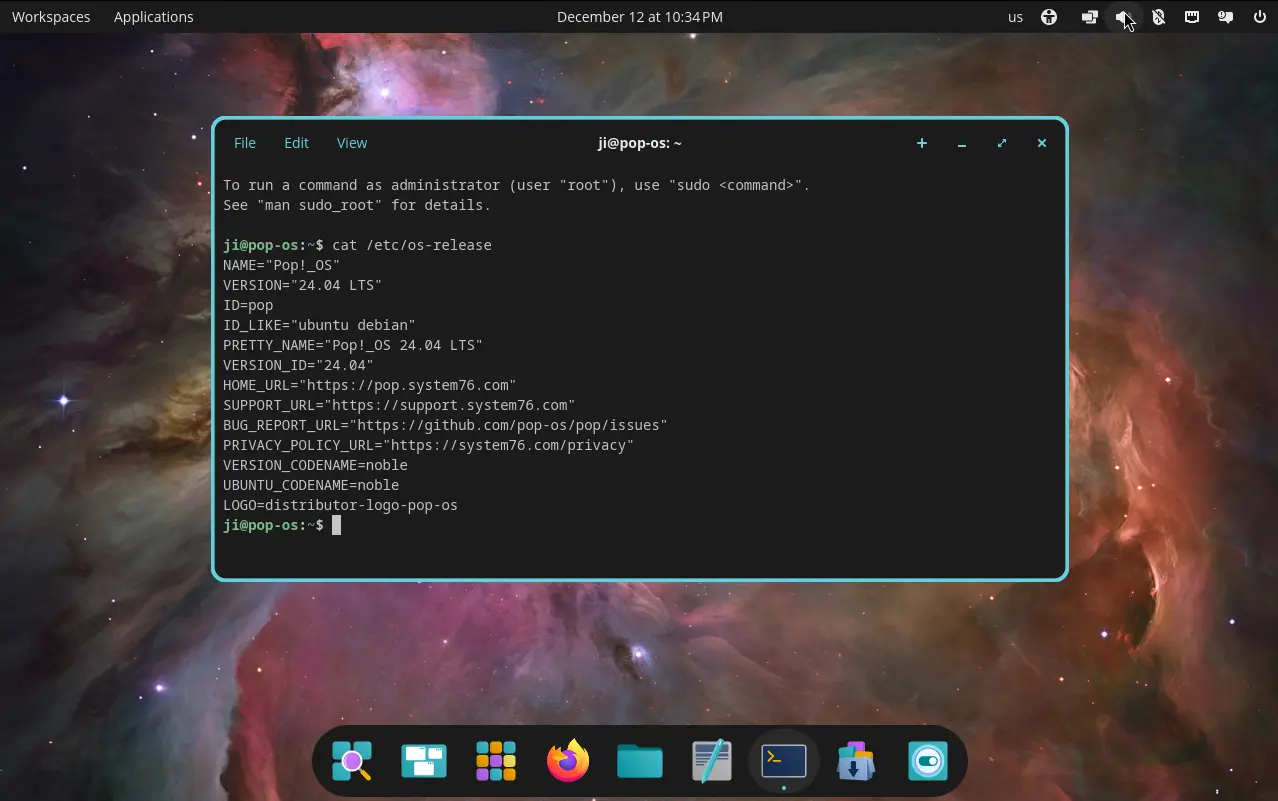The width and height of the screenshot is (1278, 801).
Task: Click the launcher search magnifier icon
Action: tap(352, 761)
